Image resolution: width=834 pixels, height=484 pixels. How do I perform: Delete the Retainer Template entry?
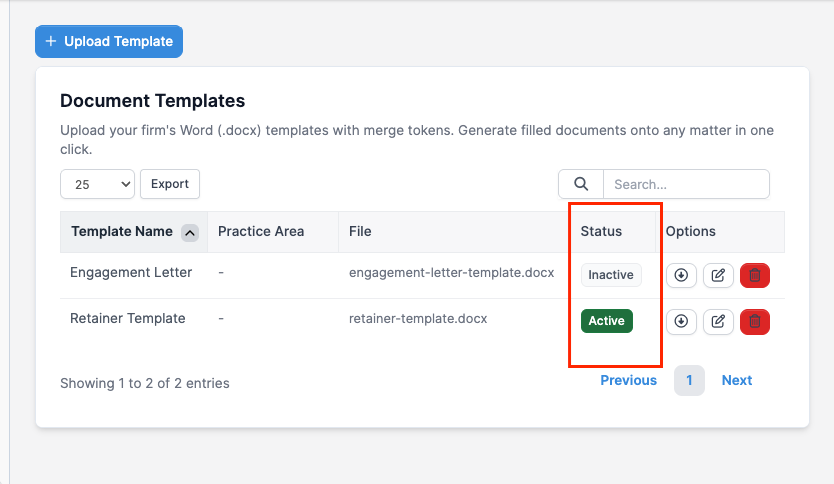755,321
